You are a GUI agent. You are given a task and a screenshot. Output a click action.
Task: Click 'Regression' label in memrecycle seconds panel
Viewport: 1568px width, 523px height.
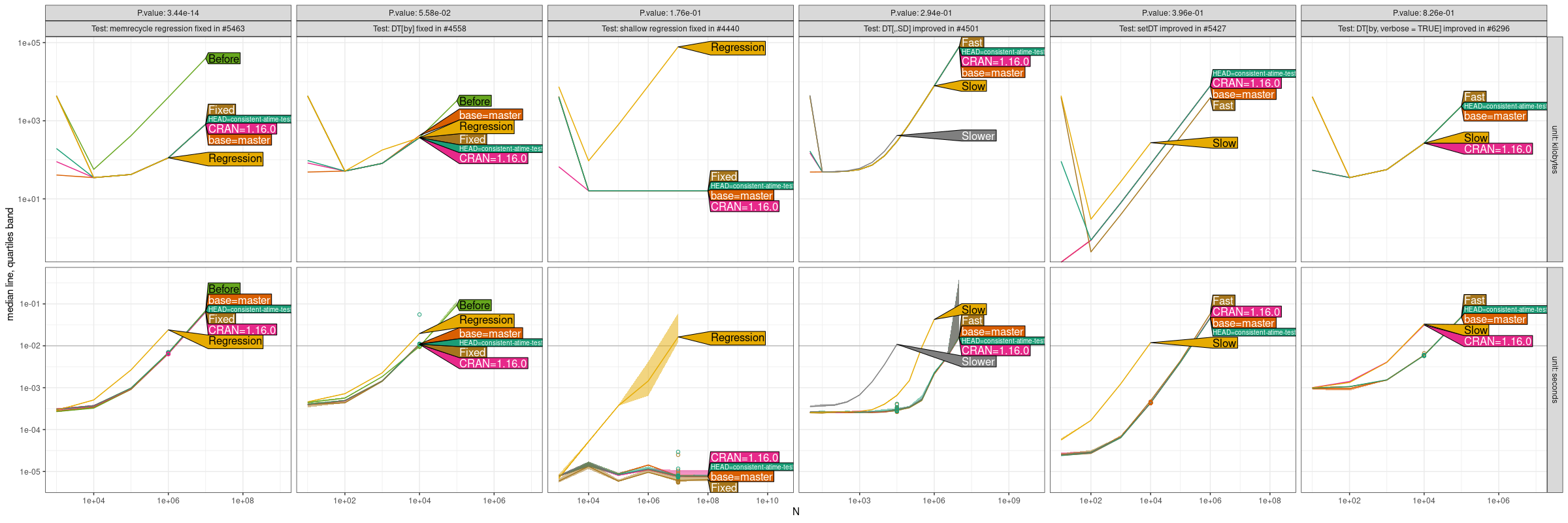tap(235, 341)
